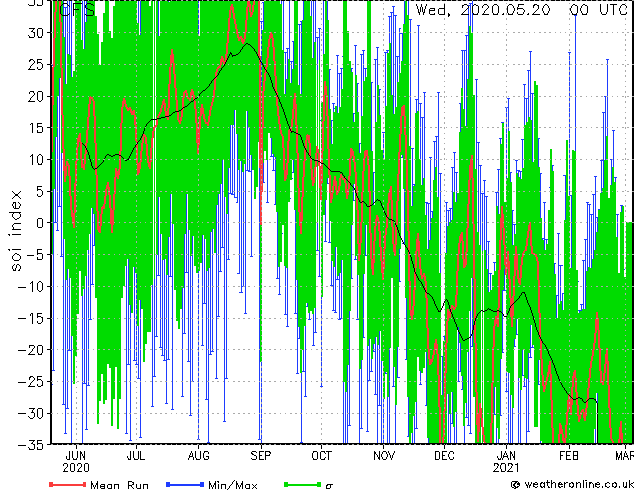Click the 'OCT' x-axis label

(x=321, y=456)
